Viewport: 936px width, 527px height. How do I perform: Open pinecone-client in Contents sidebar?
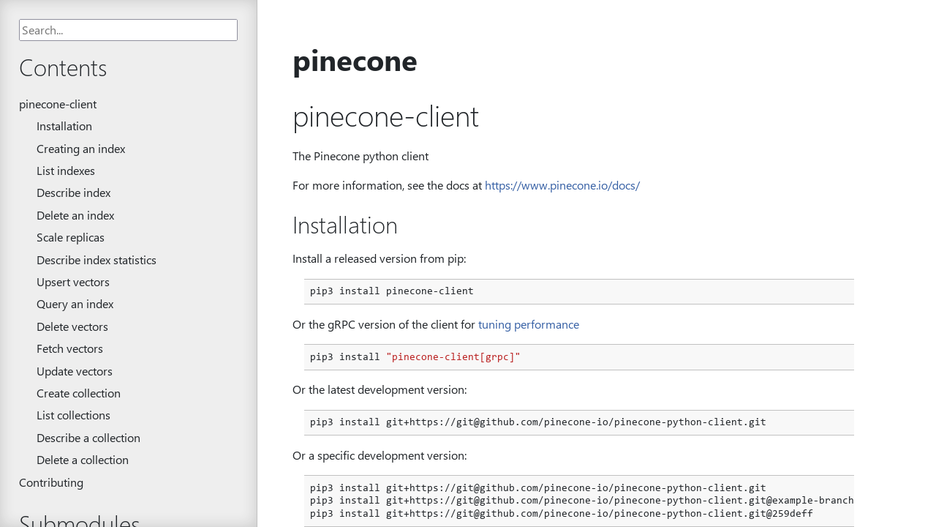[x=58, y=104]
